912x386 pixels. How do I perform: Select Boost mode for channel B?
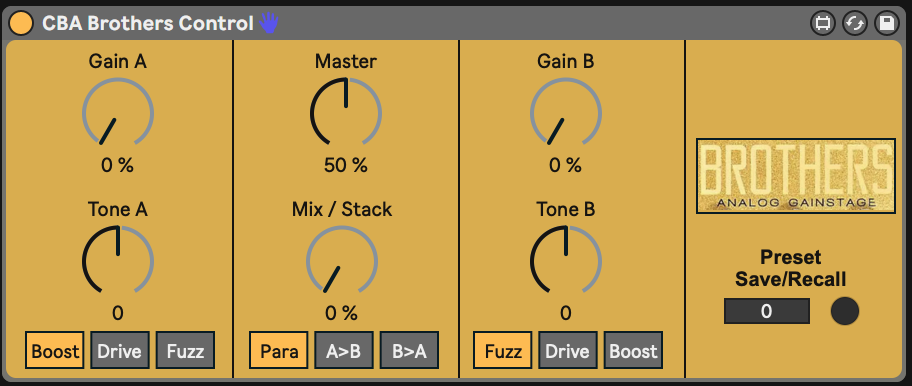click(x=633, y=351)
